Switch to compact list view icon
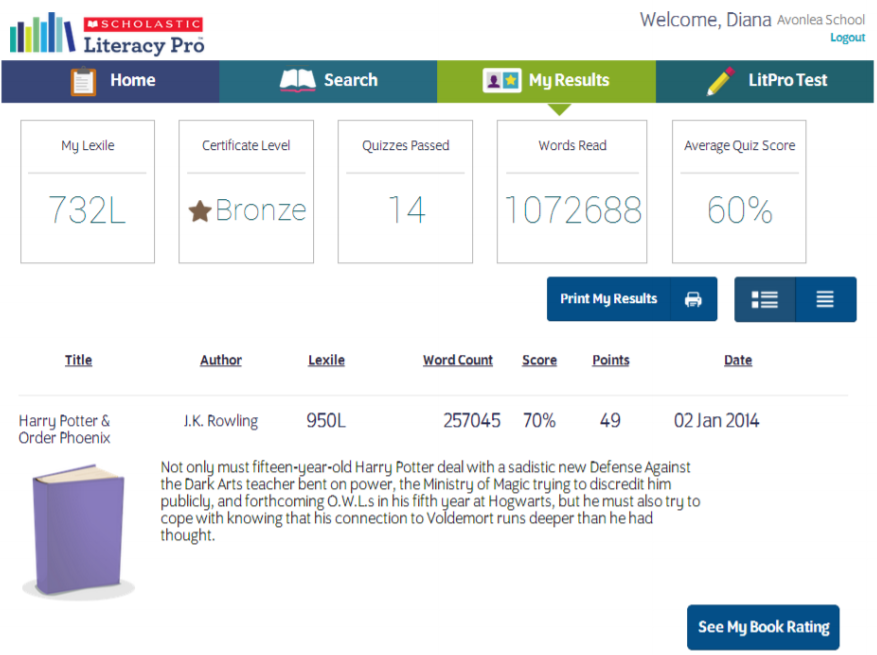877x655 pixels. 825,299
